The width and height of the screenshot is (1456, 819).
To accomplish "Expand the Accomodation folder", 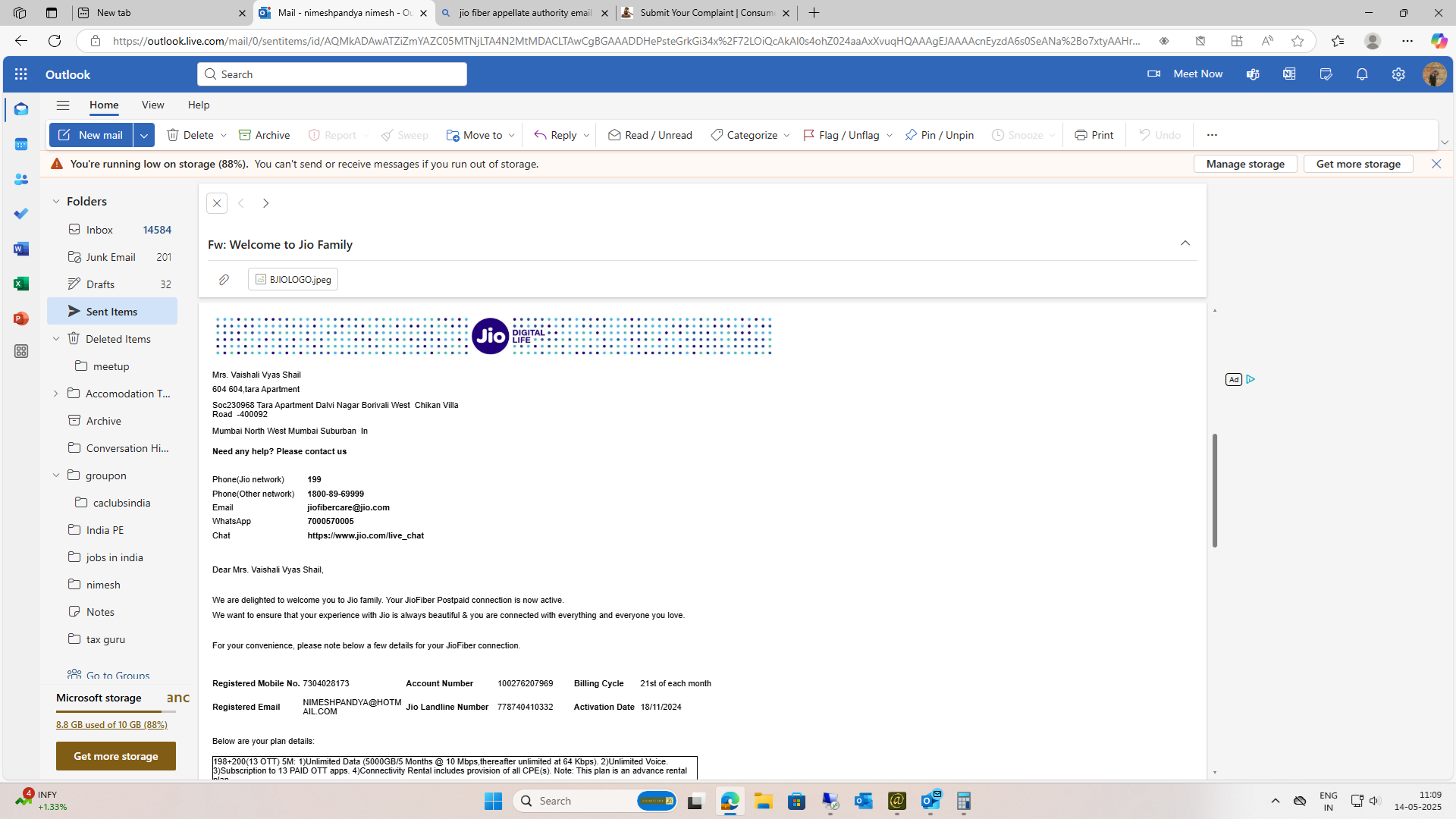I will [56, 394].
